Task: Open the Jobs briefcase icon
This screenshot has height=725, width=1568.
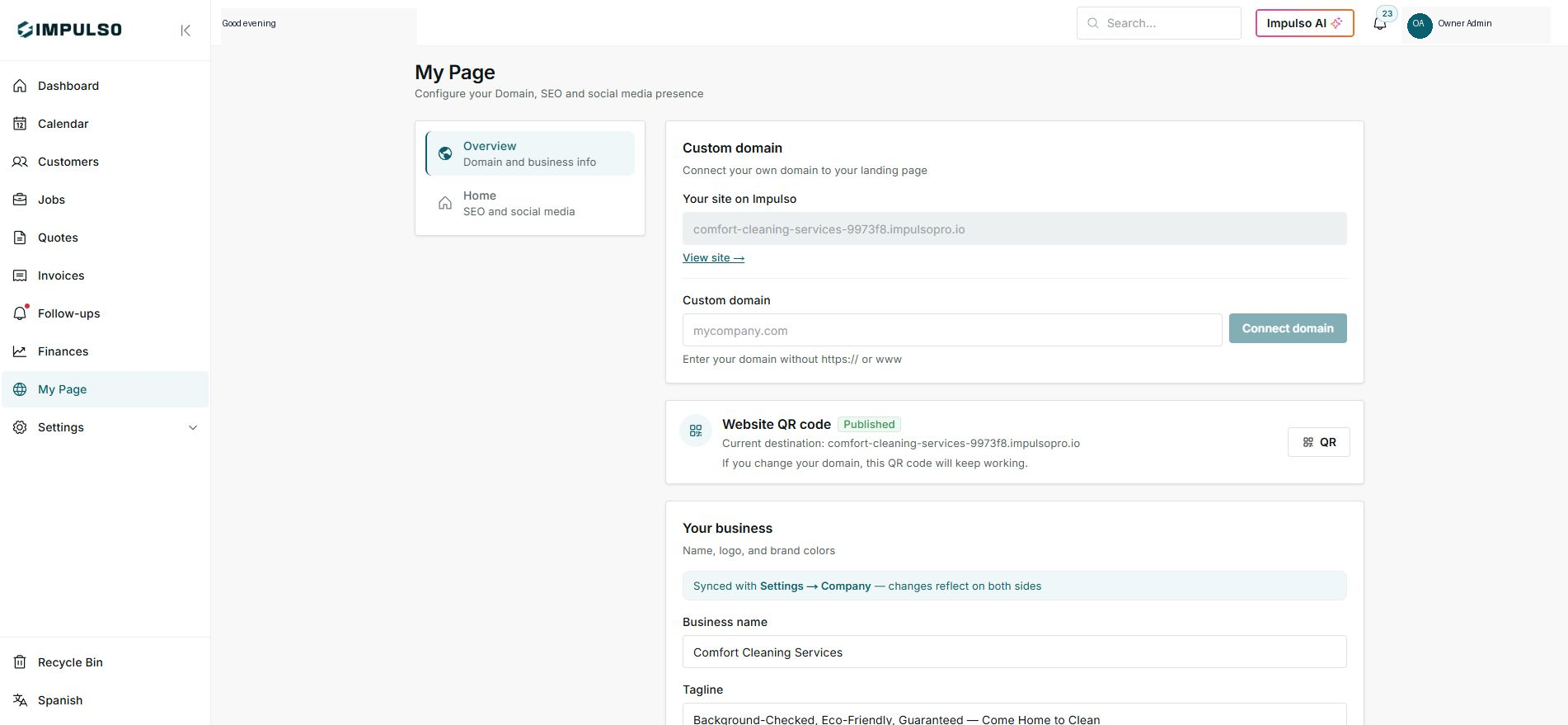Action: [x=20, y=200]
